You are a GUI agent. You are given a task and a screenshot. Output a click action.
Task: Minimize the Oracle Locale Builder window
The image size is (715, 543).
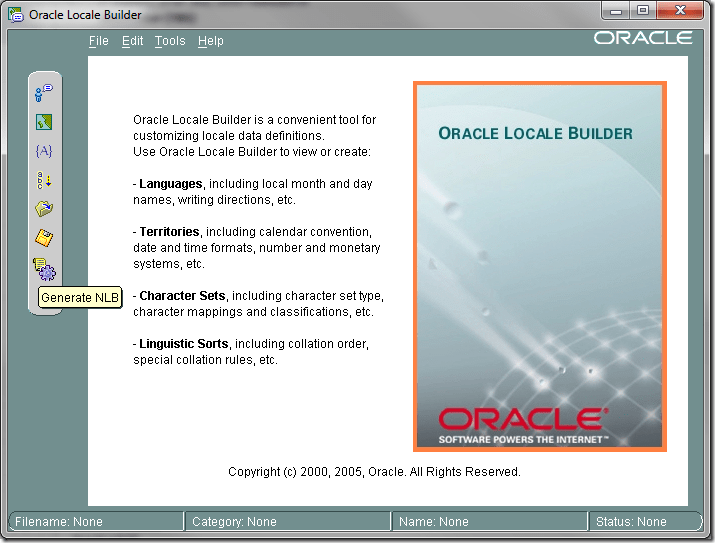(616, 10)
